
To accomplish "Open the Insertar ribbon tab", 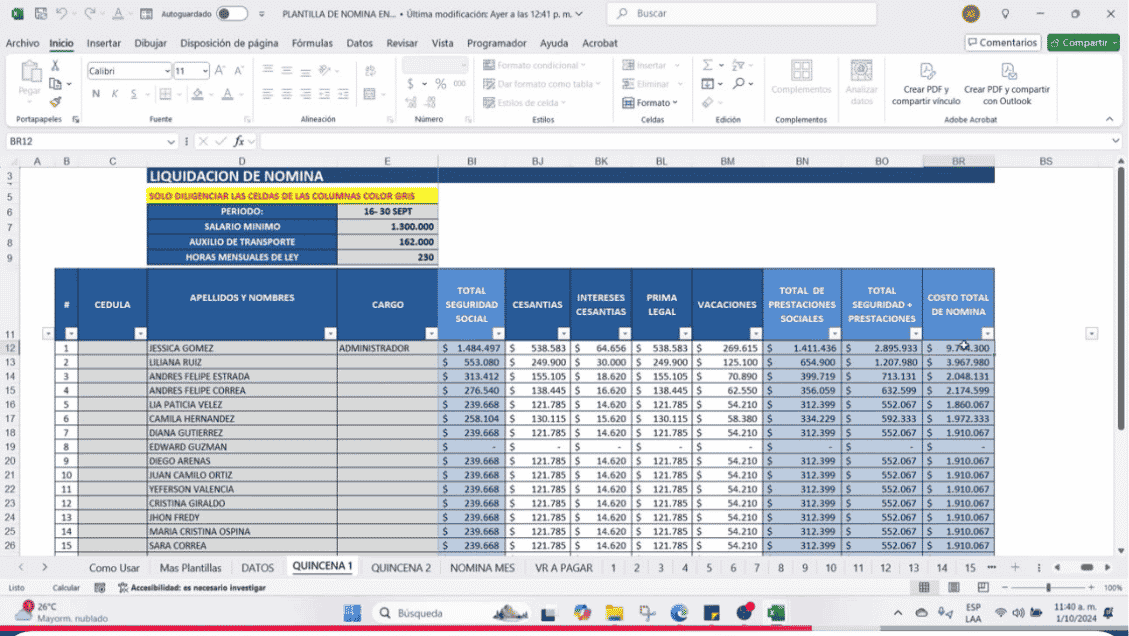I will point(104,43).
